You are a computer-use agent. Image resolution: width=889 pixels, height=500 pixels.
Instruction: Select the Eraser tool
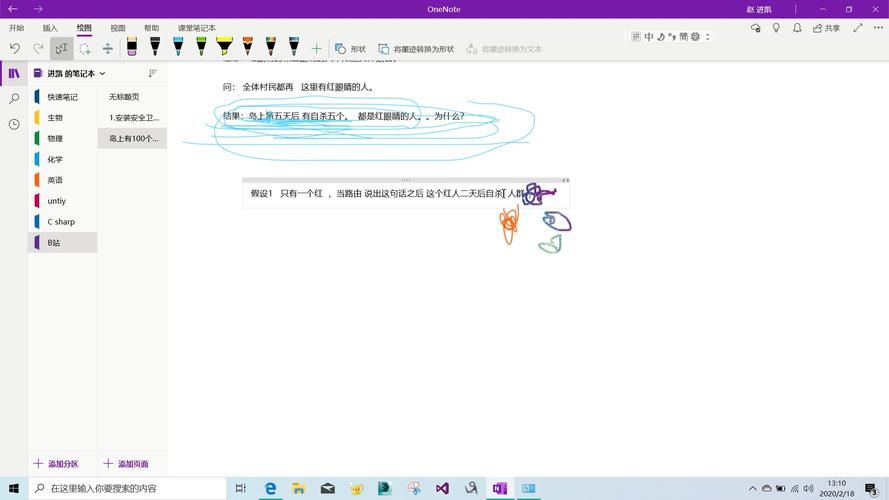pyautogui.click(x=132, y=46)
